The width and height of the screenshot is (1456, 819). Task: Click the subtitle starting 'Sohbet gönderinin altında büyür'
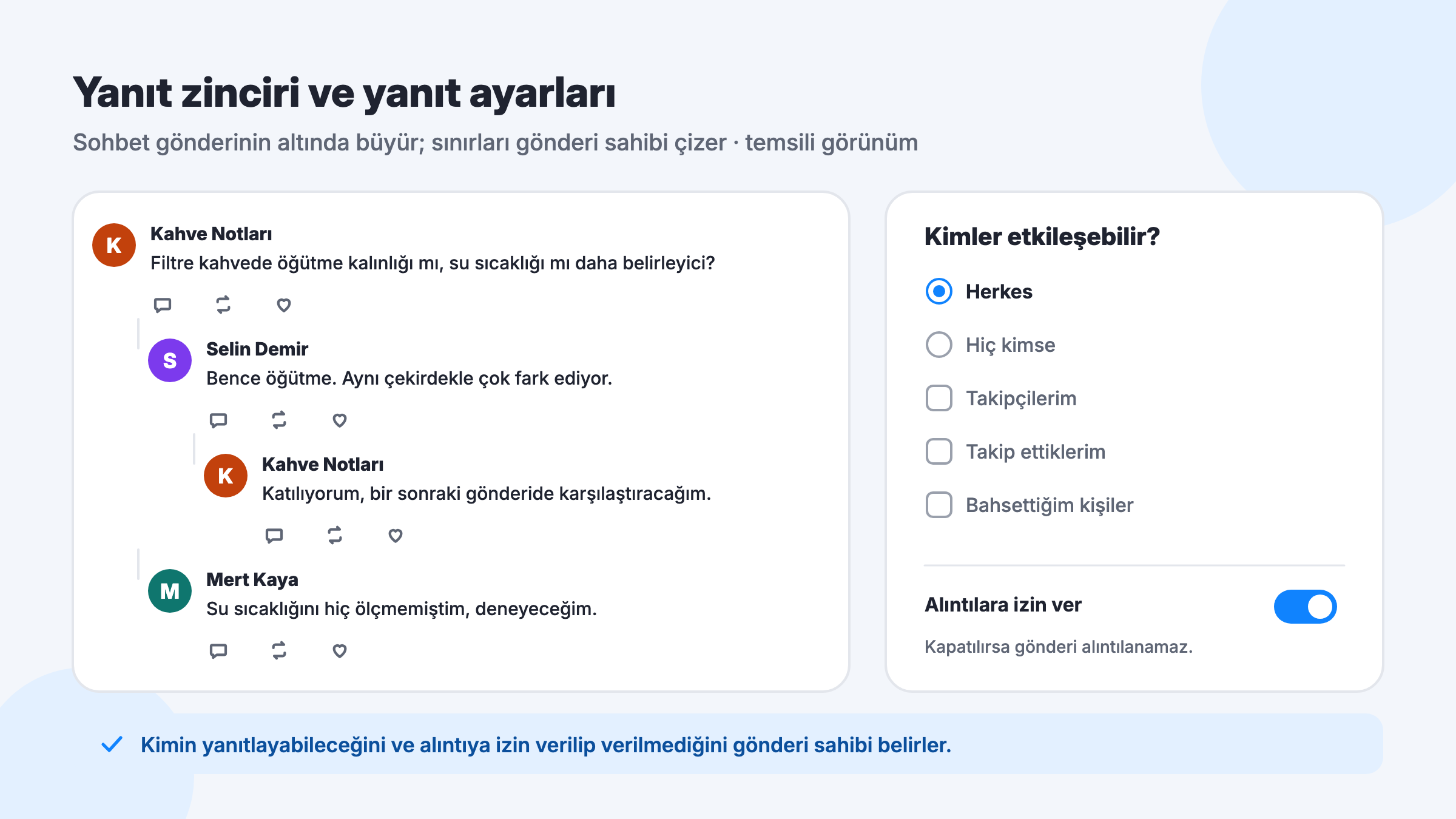(495, 143)
